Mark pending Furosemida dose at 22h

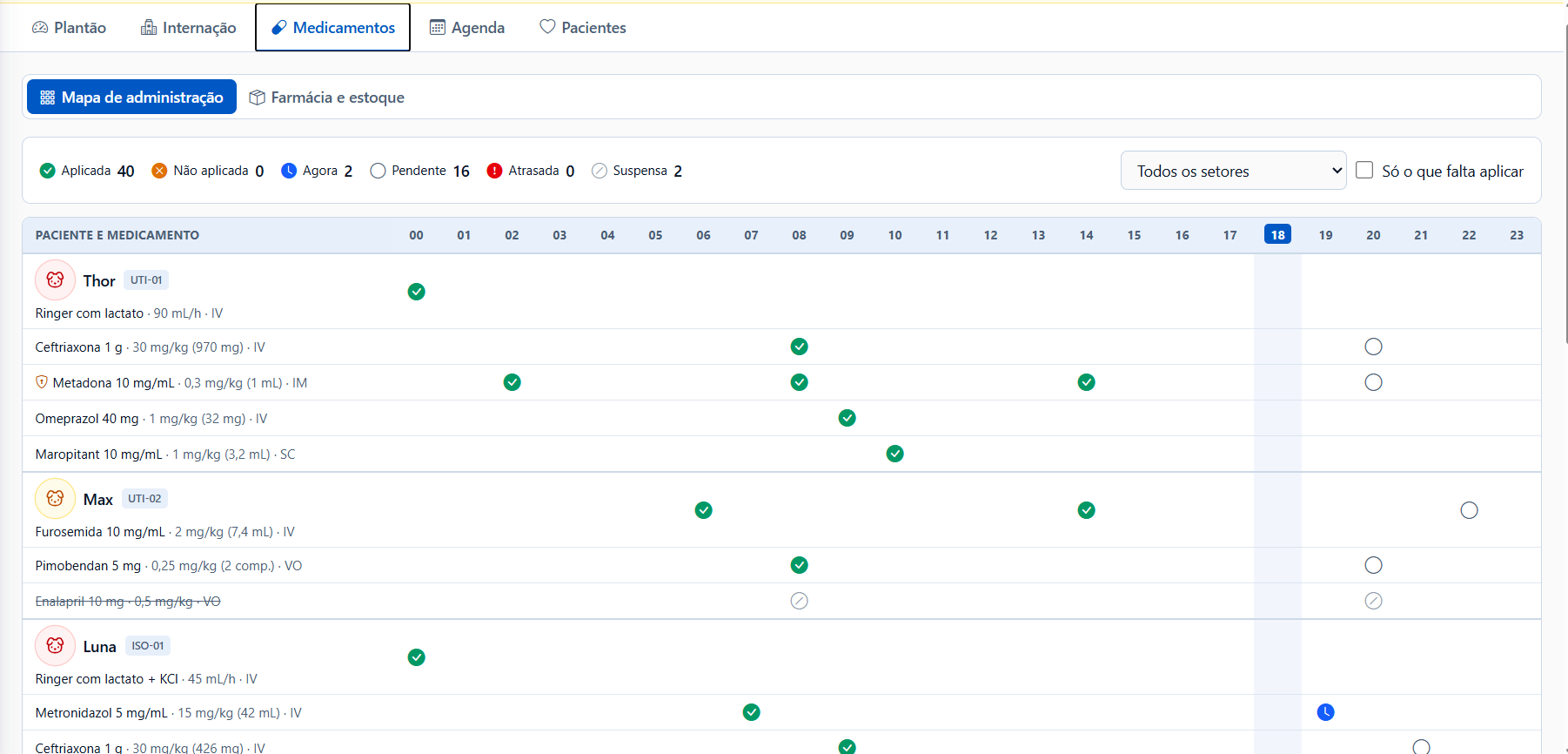[x=1470, y=510]
